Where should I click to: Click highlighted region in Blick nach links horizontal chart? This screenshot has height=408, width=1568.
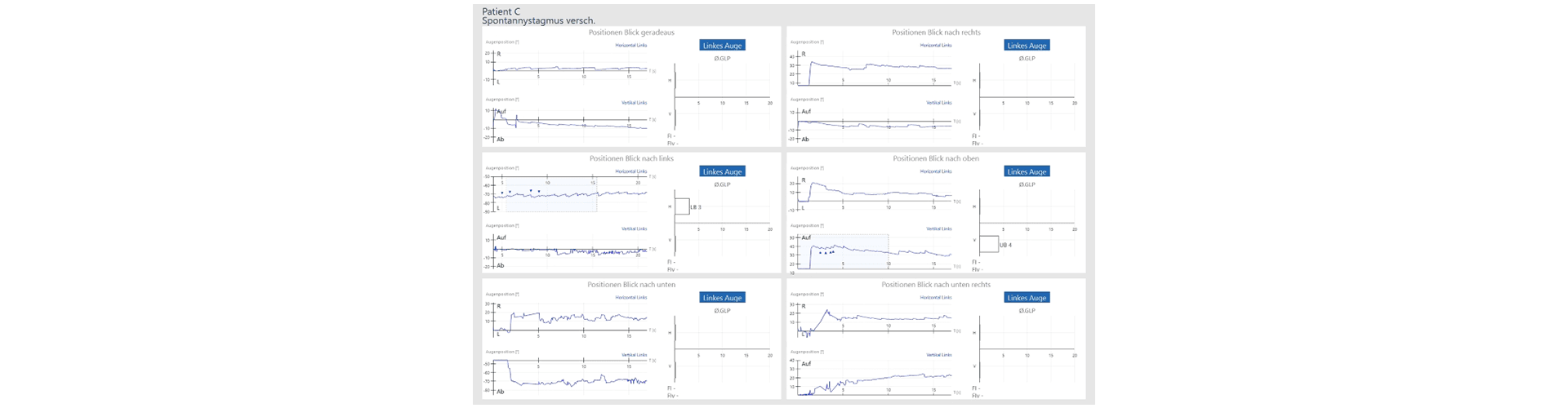(550, 196)
